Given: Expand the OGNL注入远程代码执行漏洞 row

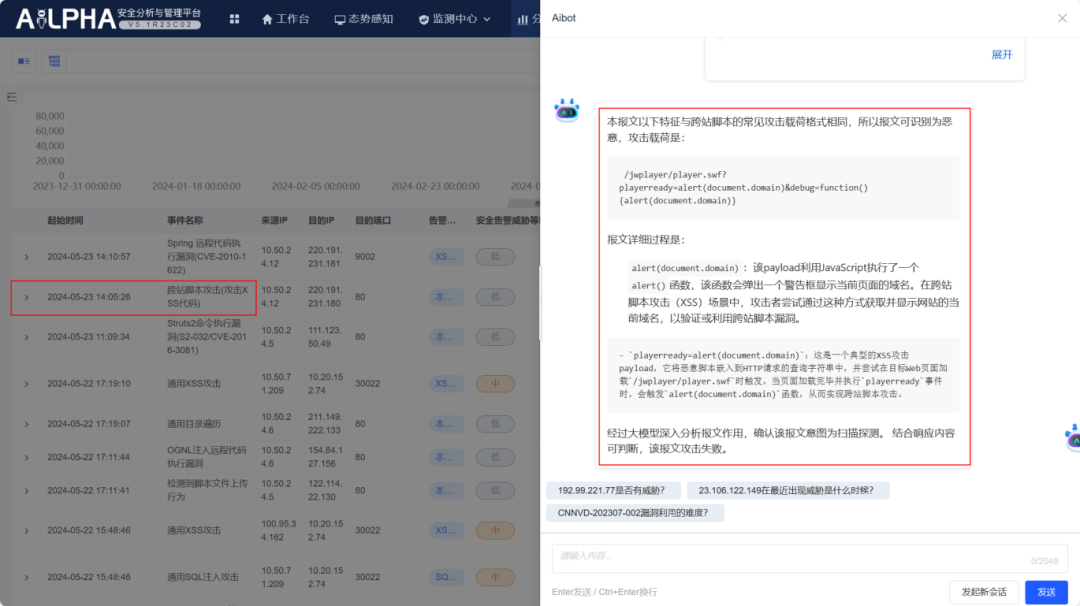Looking at the screenshot, I should 26,457.
